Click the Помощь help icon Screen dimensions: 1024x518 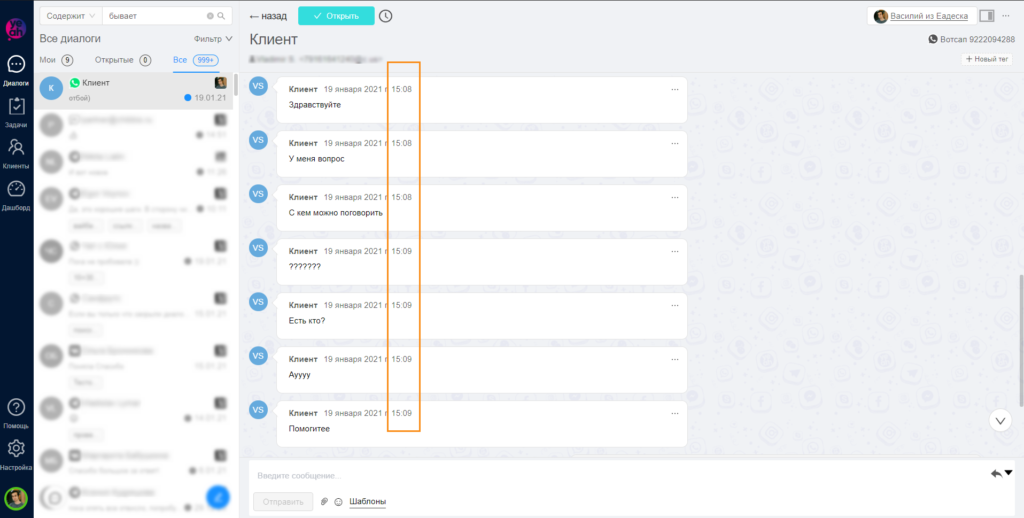coord(16,412)
